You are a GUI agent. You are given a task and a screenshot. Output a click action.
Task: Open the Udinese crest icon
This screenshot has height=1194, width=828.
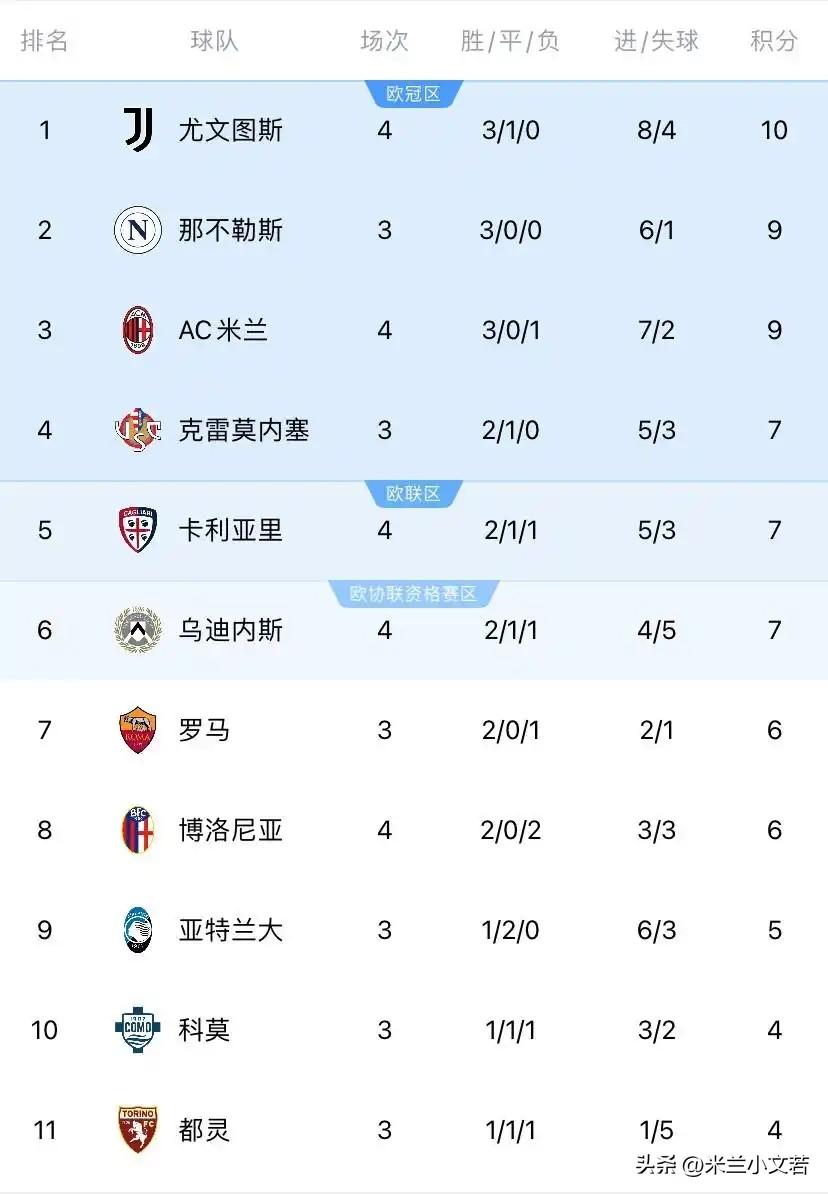coord(138,630)
